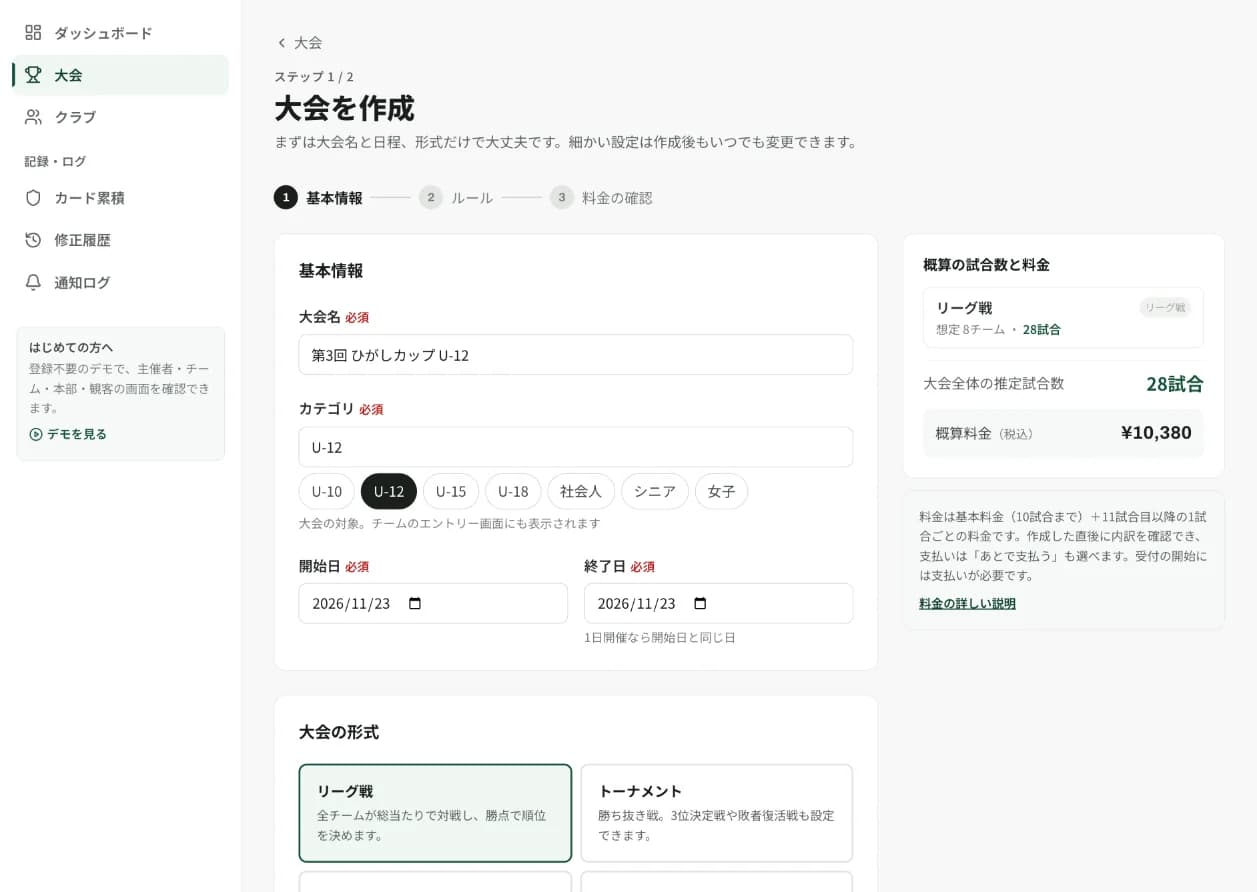Click the 概算の試合数と料金 heading

986,265
